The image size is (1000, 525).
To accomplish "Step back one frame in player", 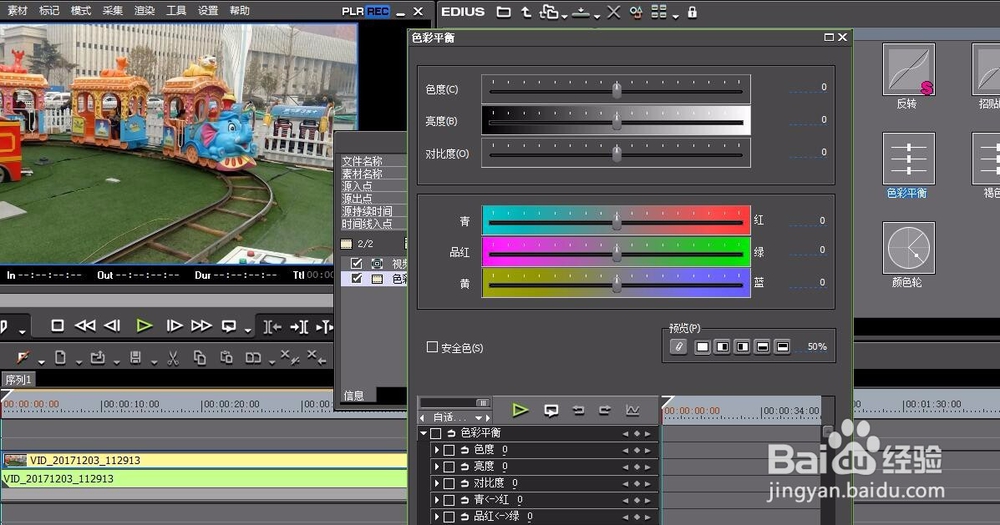I will click(112, 326).
